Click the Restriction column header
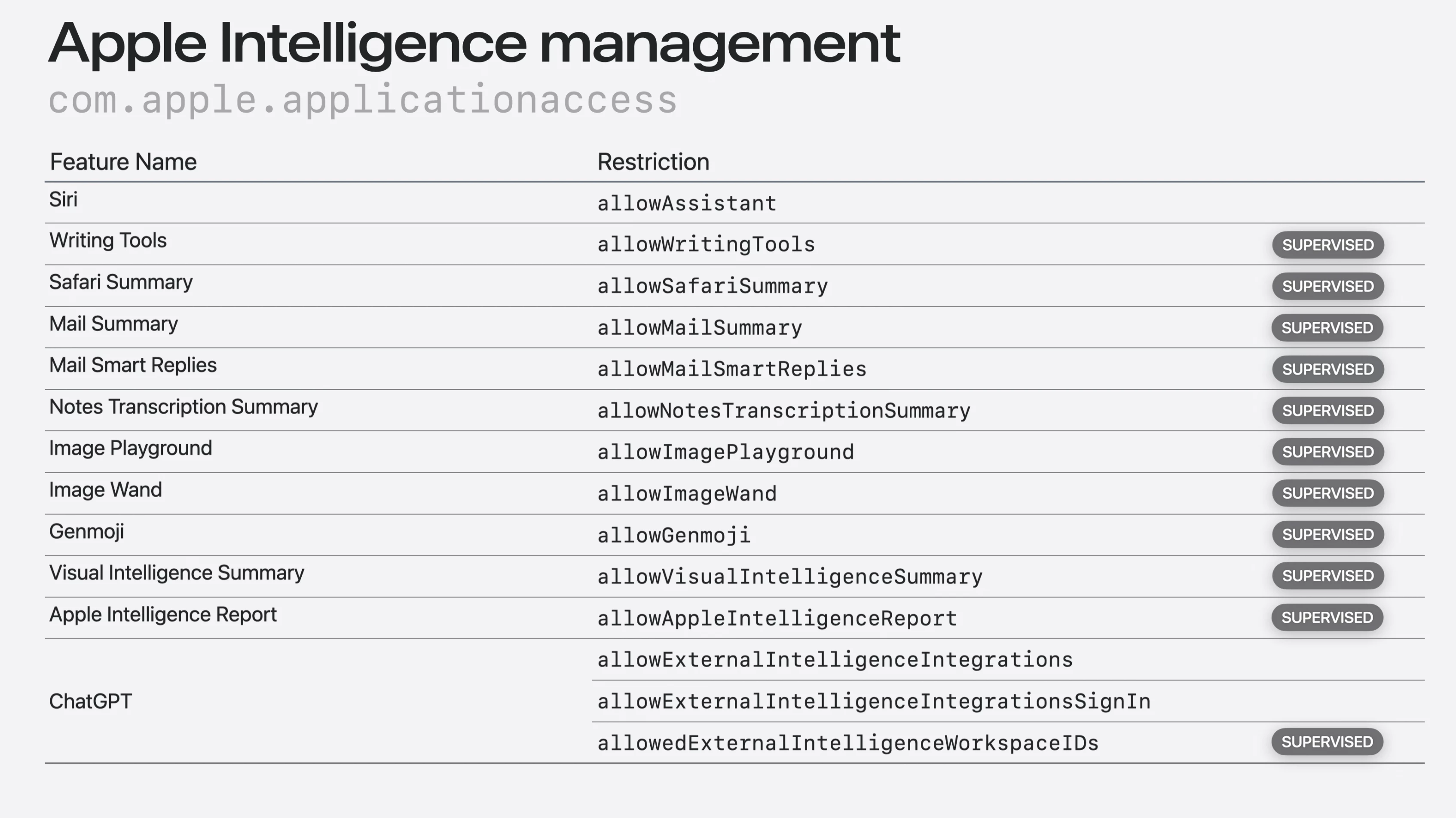Viewport: 1456px width, 818px height. 653,162
